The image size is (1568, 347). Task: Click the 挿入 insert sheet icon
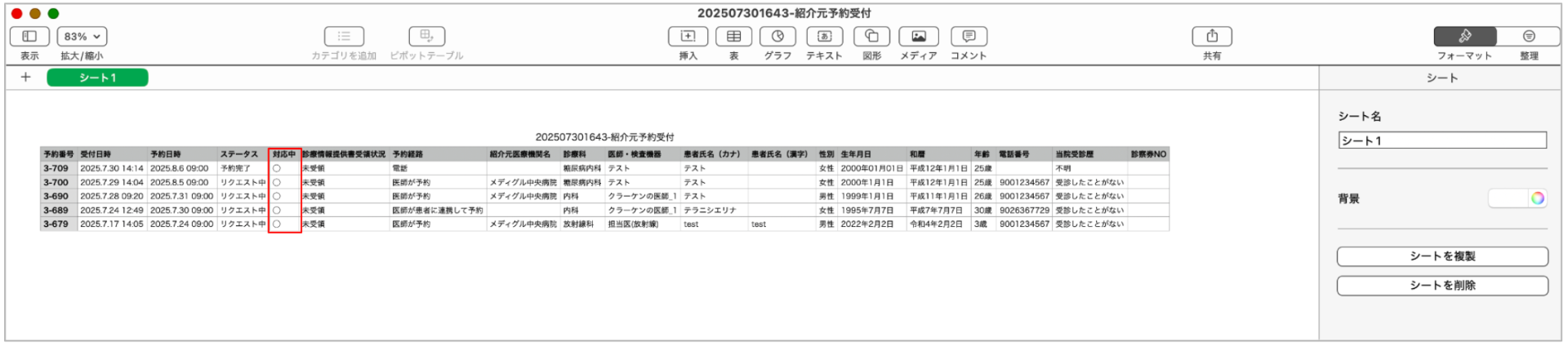688,37
